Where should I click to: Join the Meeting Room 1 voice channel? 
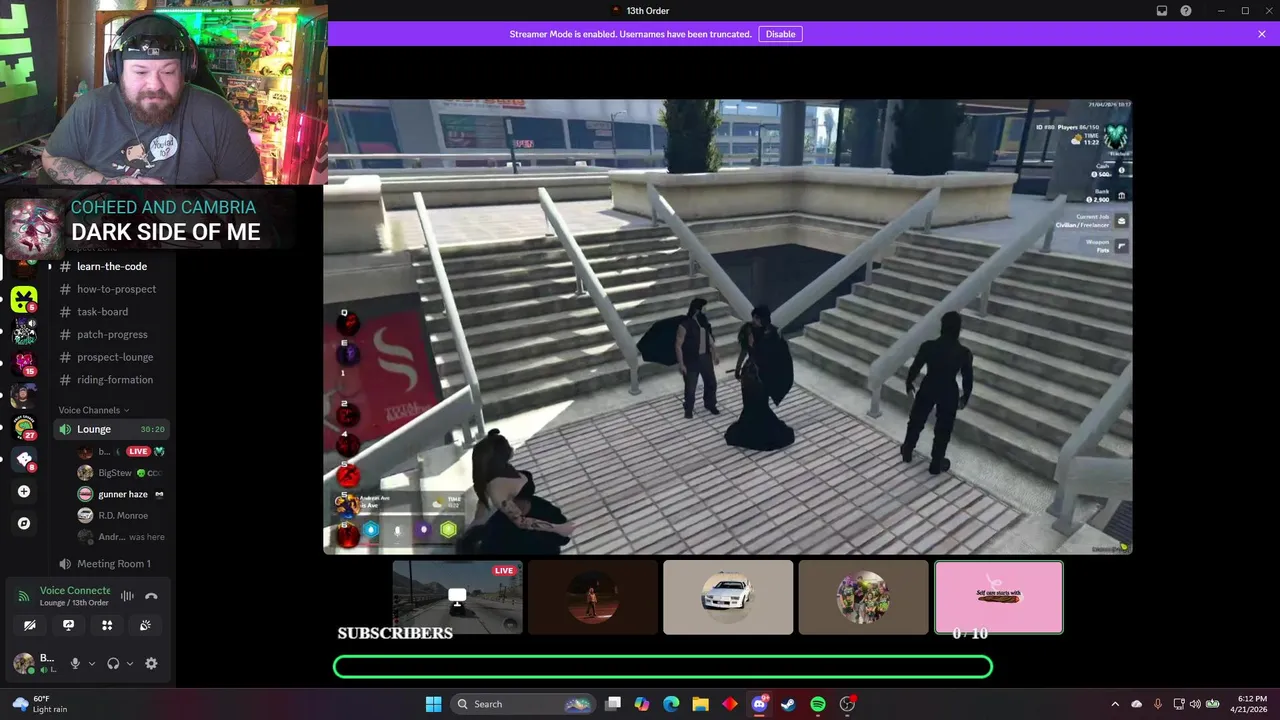(111, 564)
